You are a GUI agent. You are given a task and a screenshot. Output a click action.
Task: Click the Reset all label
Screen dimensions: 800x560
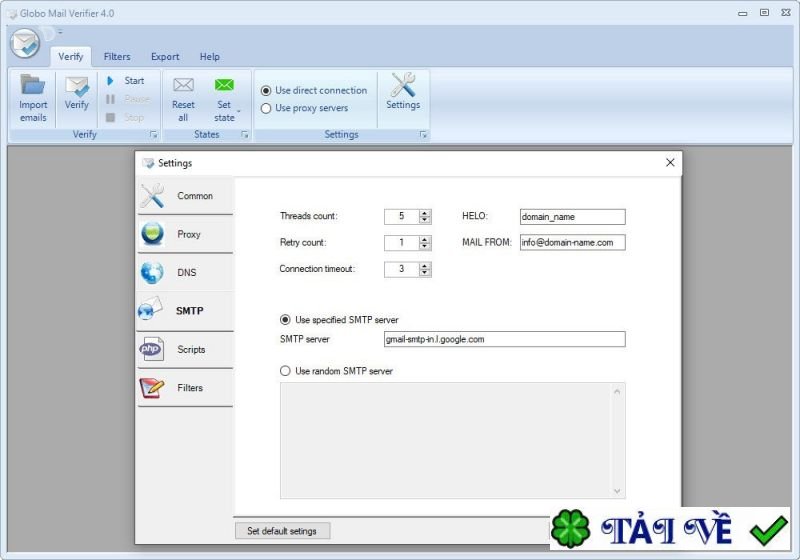183,111
